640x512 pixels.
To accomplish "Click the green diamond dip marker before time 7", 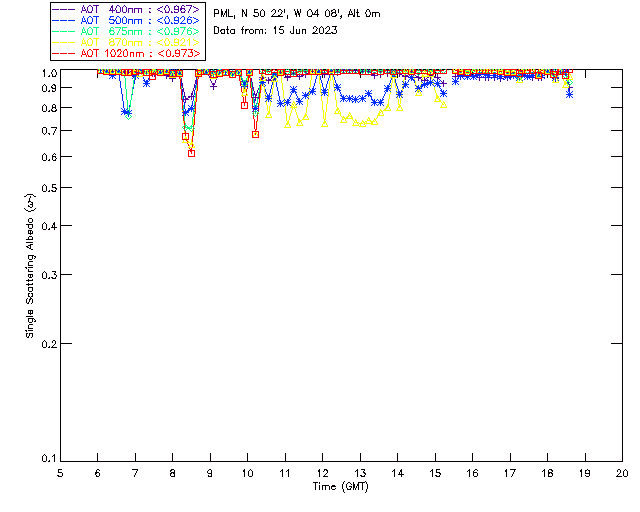I will point(129,116).
